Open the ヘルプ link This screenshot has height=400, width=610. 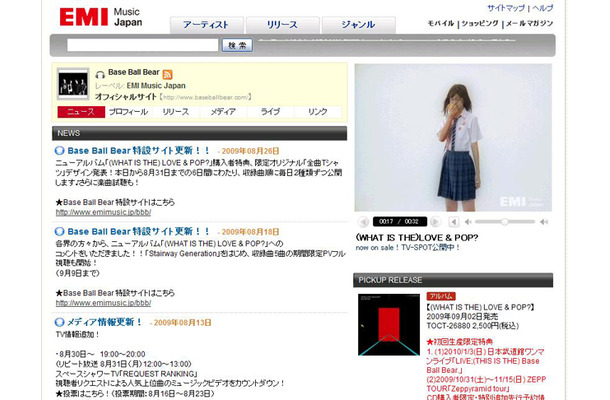click(543, 8)
